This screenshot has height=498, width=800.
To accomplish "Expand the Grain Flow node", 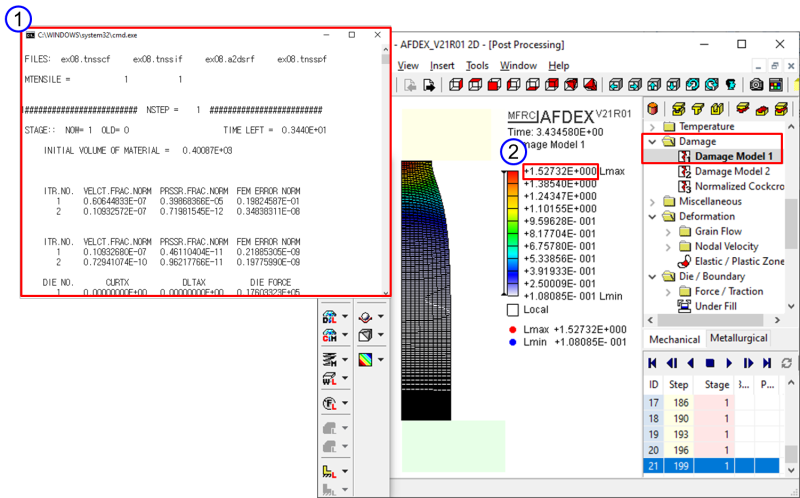I will coord(670,231).
